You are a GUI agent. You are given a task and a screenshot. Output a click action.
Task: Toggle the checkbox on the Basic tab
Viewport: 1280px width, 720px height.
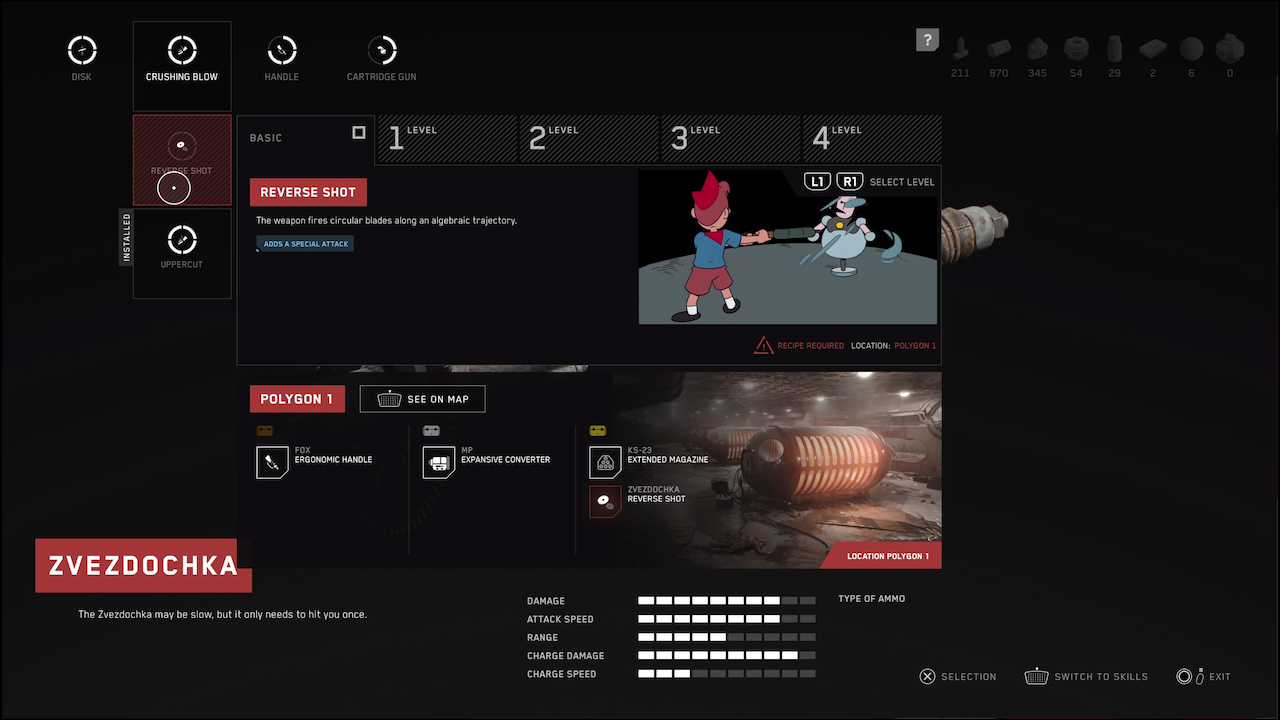coord(359,132)
